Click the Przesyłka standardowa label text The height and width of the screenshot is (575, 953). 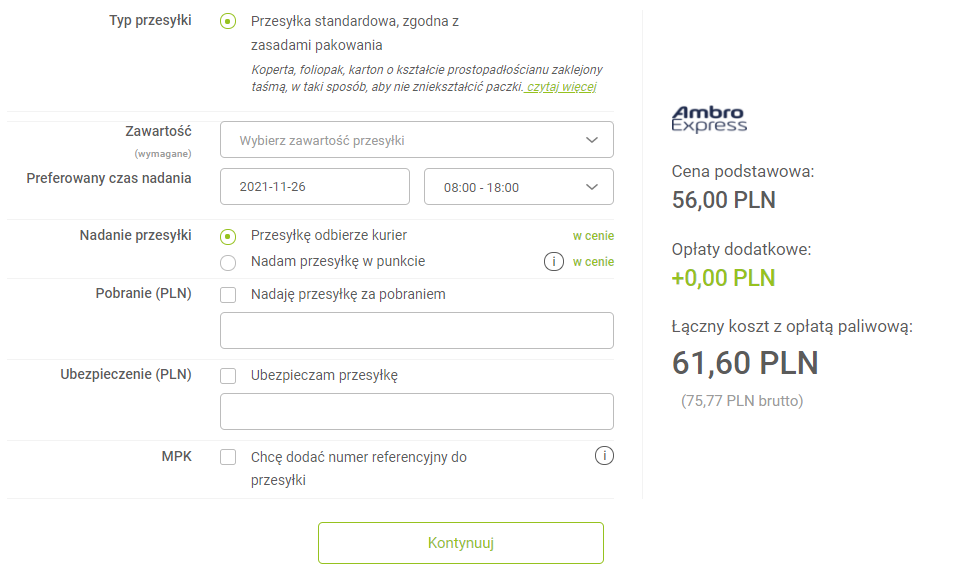[354, 21]
